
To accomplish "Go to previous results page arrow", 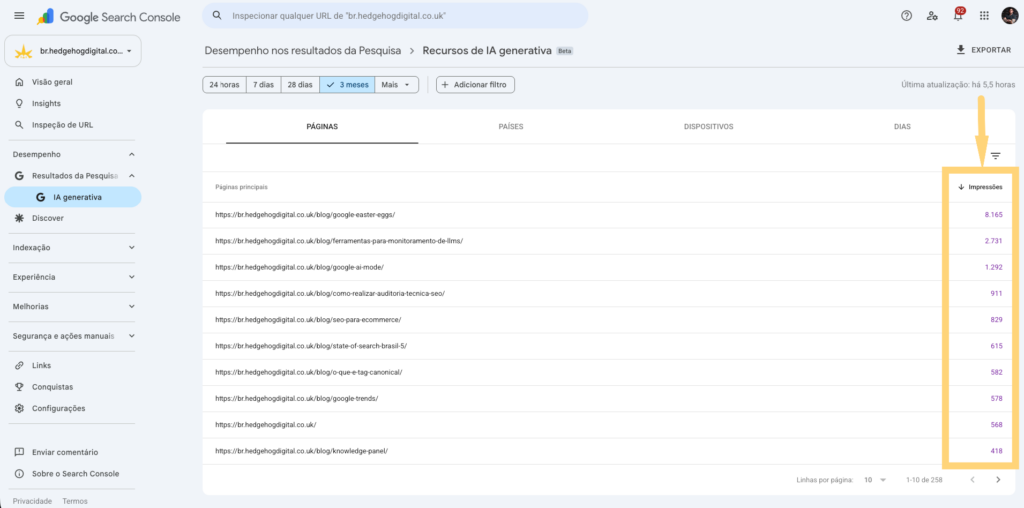I will pyautogui.click(x=972, y=480).
